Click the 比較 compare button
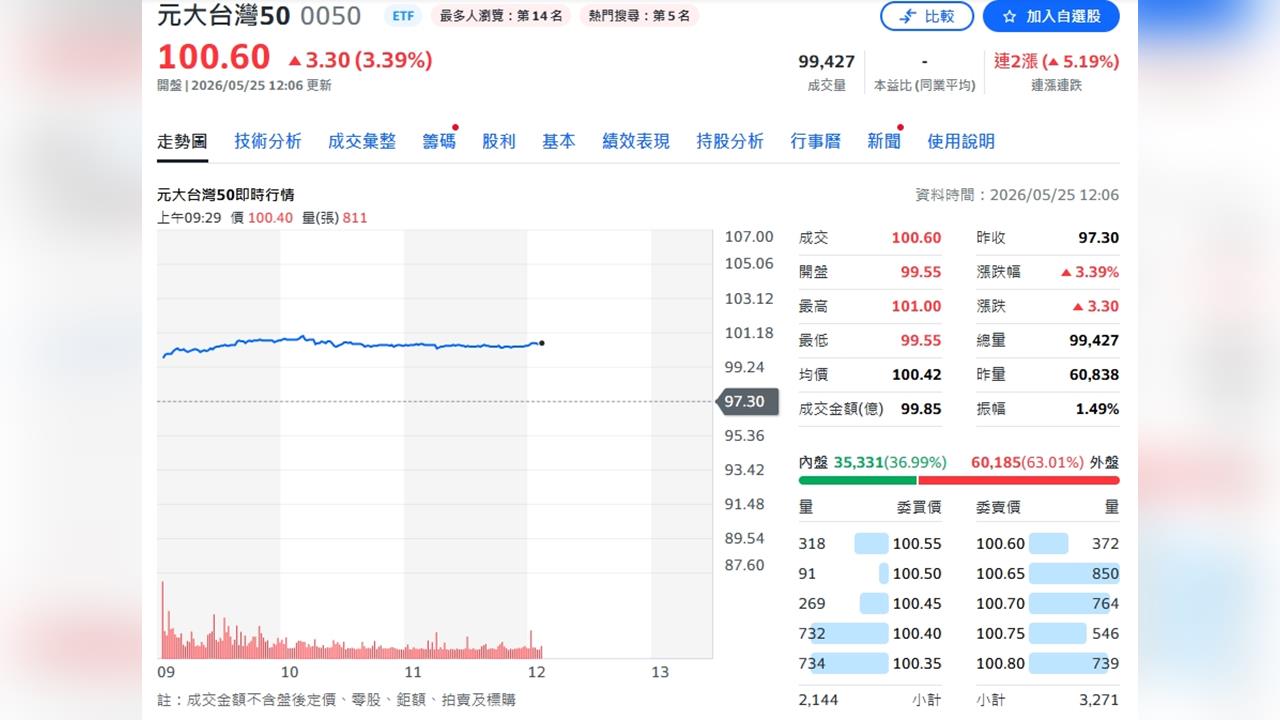Image resolution: width=1280 pixels, height=720 pixels. [926, 16]
